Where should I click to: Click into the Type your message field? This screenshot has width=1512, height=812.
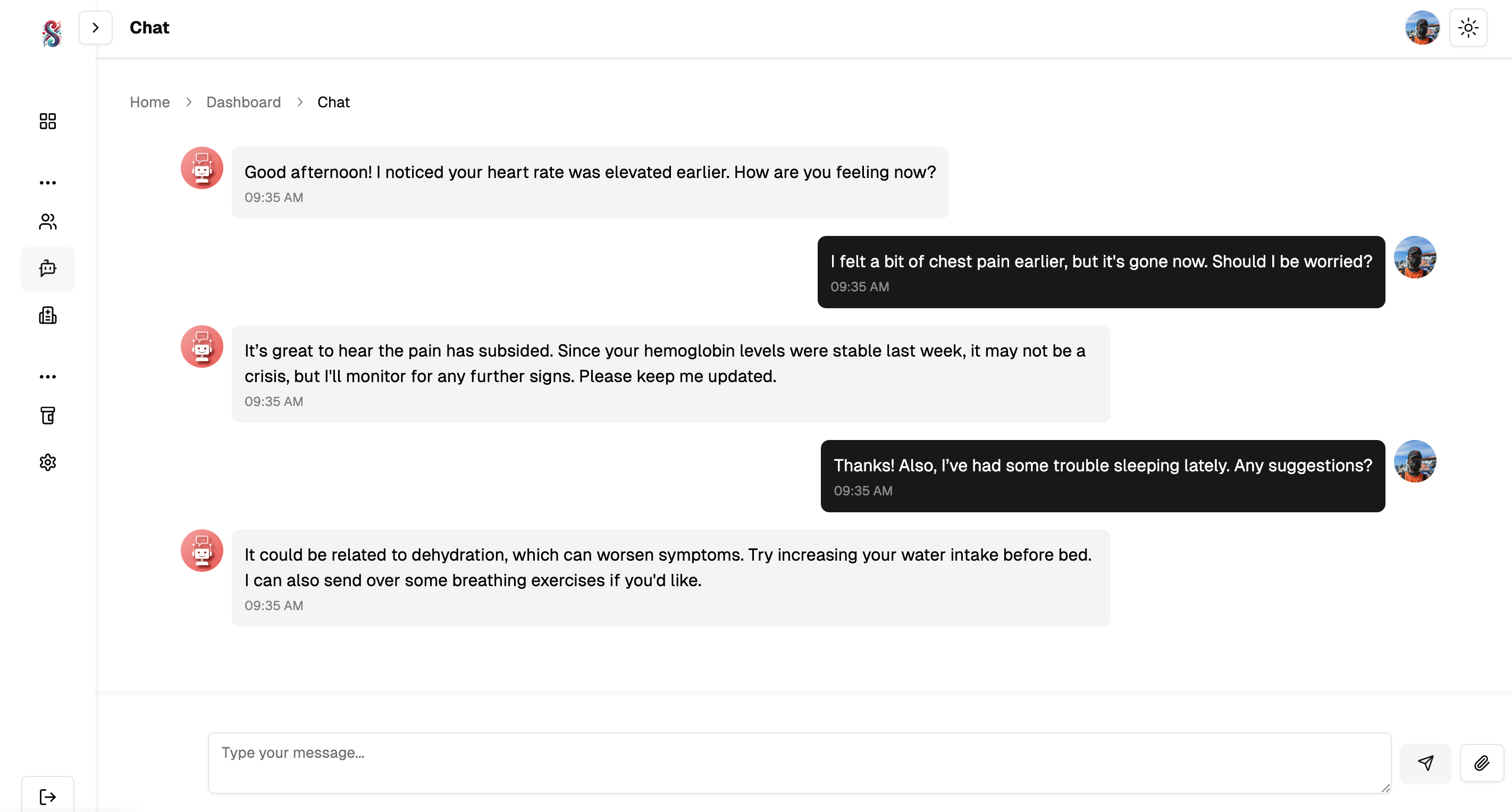coord(799,762)
